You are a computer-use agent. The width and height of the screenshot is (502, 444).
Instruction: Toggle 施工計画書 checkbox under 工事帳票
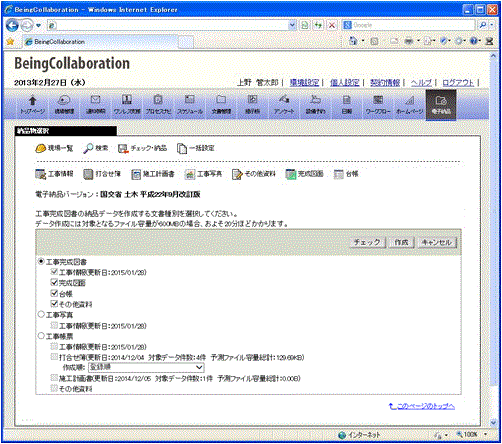tap(54, 378)
